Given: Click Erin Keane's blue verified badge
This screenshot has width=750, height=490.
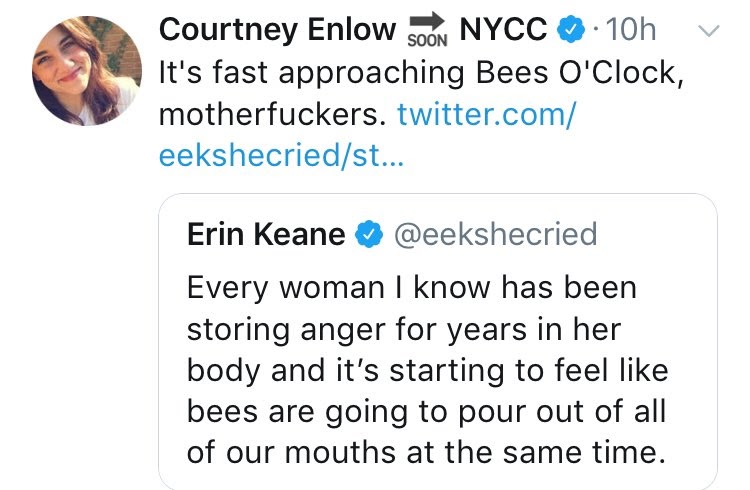Looking at the screenshot, I should click(370, 234).
